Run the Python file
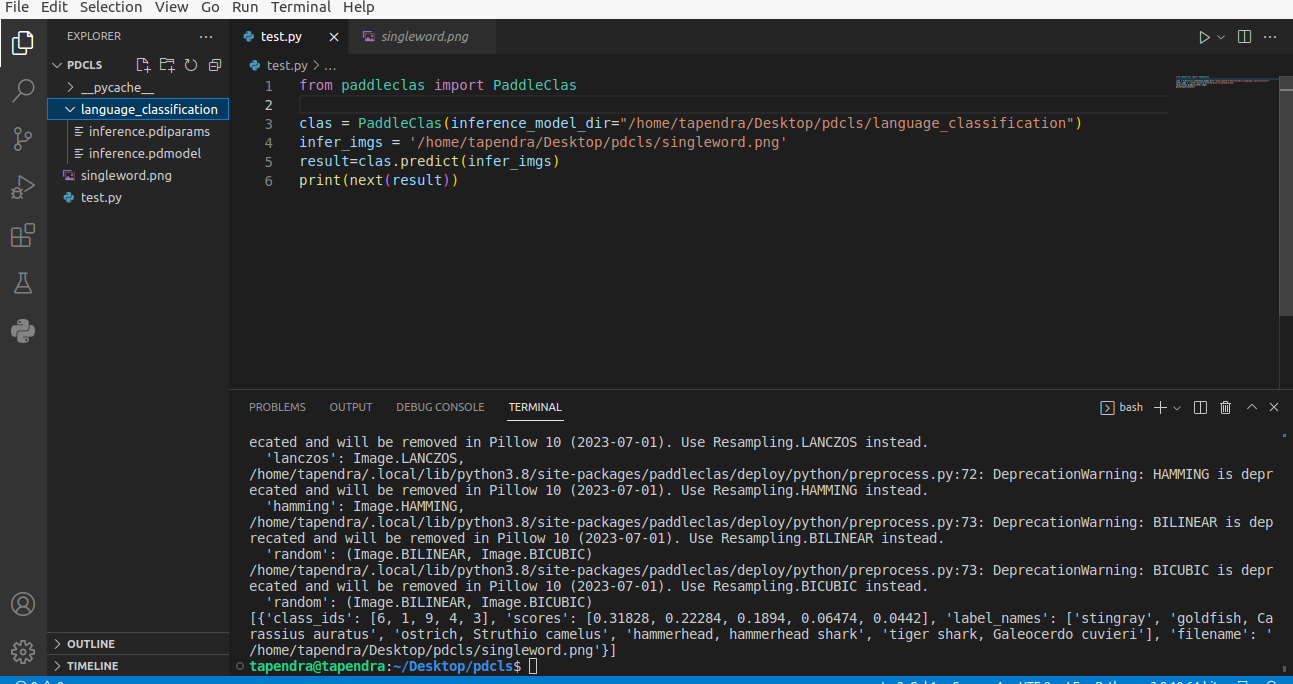1293x684 pixels. coord(1204,37)
